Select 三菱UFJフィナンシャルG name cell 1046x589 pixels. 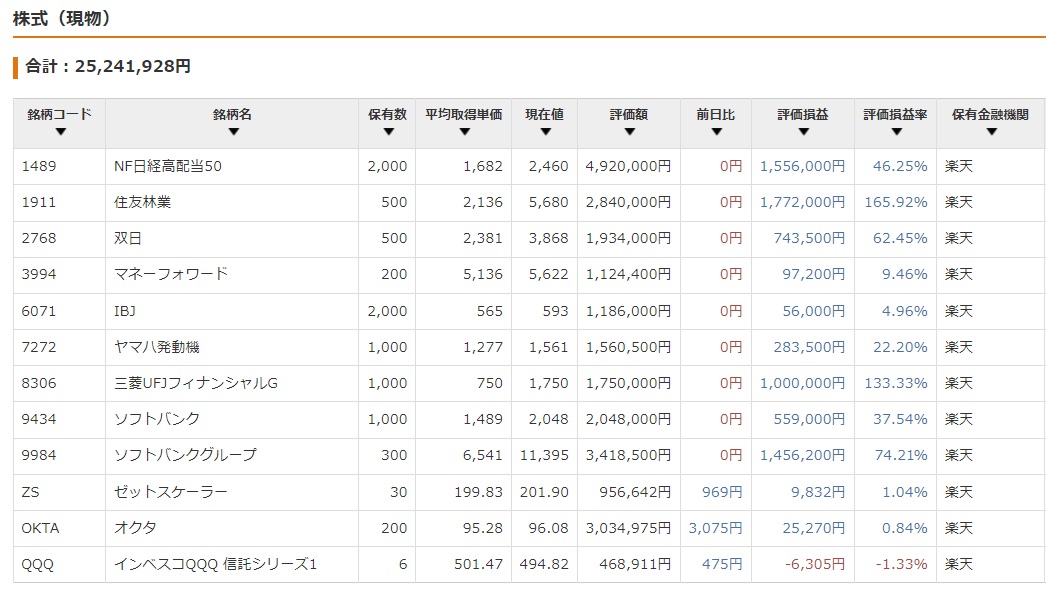pyautogui.click(x=231, y=383)
